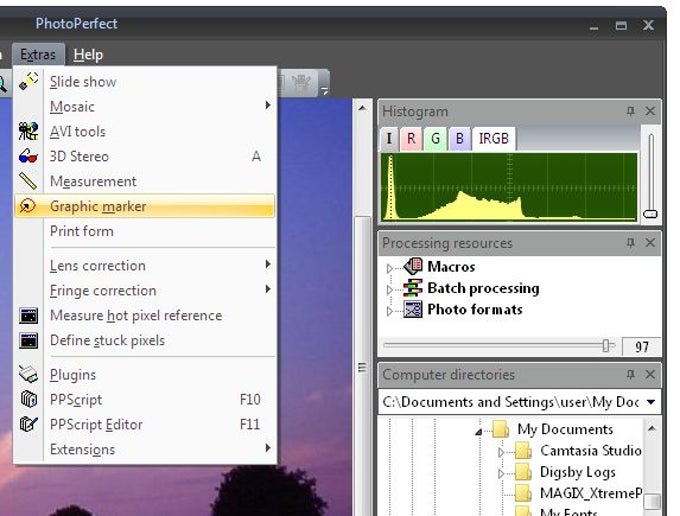
Task: Select Batch processing tree item
Action: [x=484, y=288]
